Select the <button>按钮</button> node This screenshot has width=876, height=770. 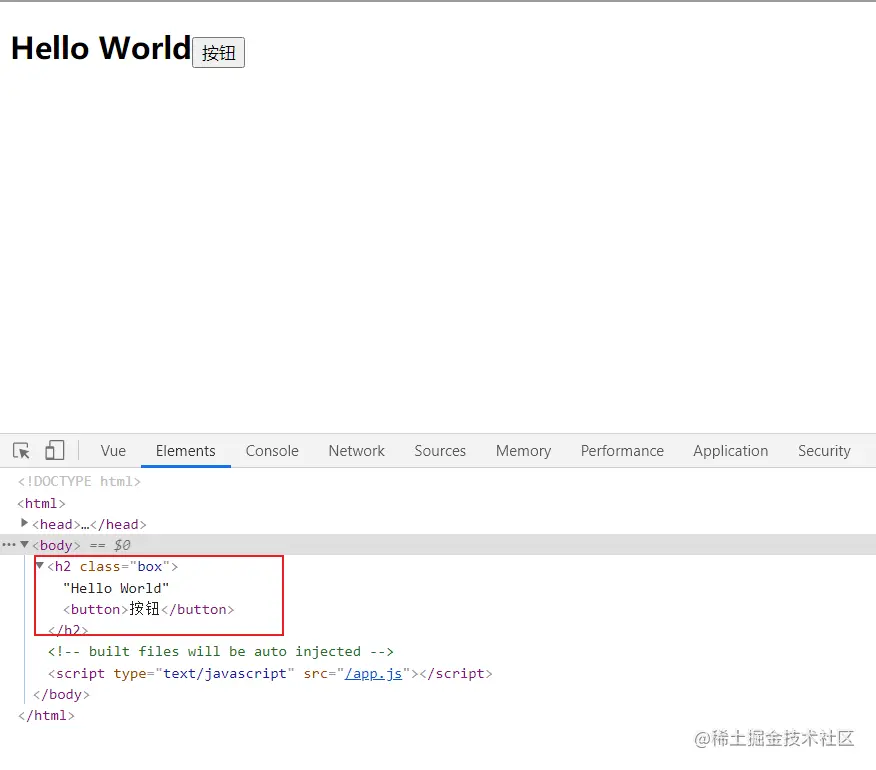(149, 609)
